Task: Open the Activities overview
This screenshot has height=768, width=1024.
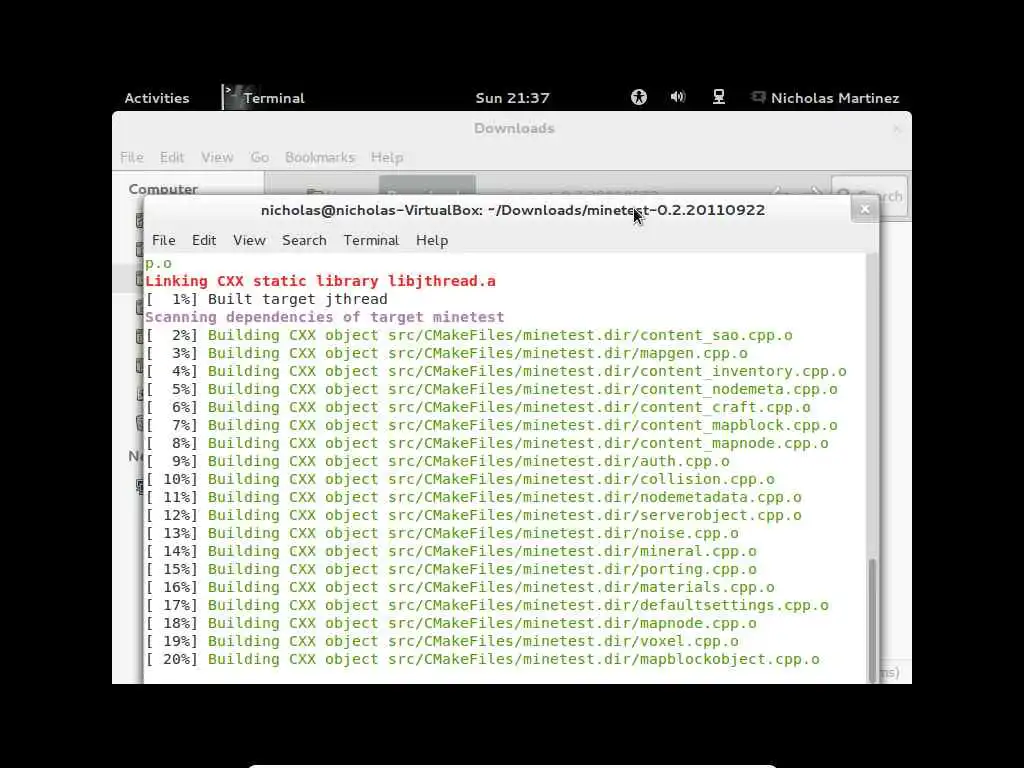Action: tap(157, 98)
